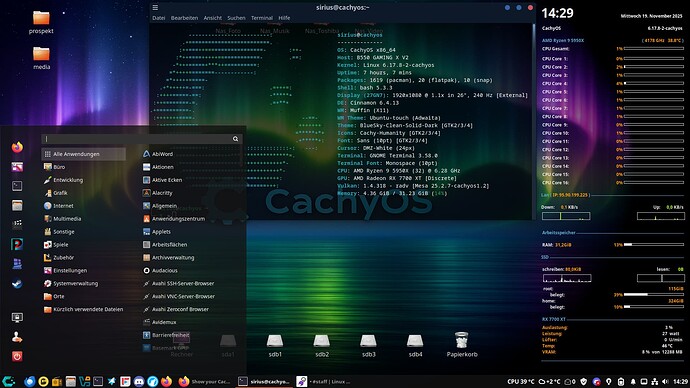Click the menu search input field
The width and height of the screenshot is (690, 388).
tap(142, 139)
